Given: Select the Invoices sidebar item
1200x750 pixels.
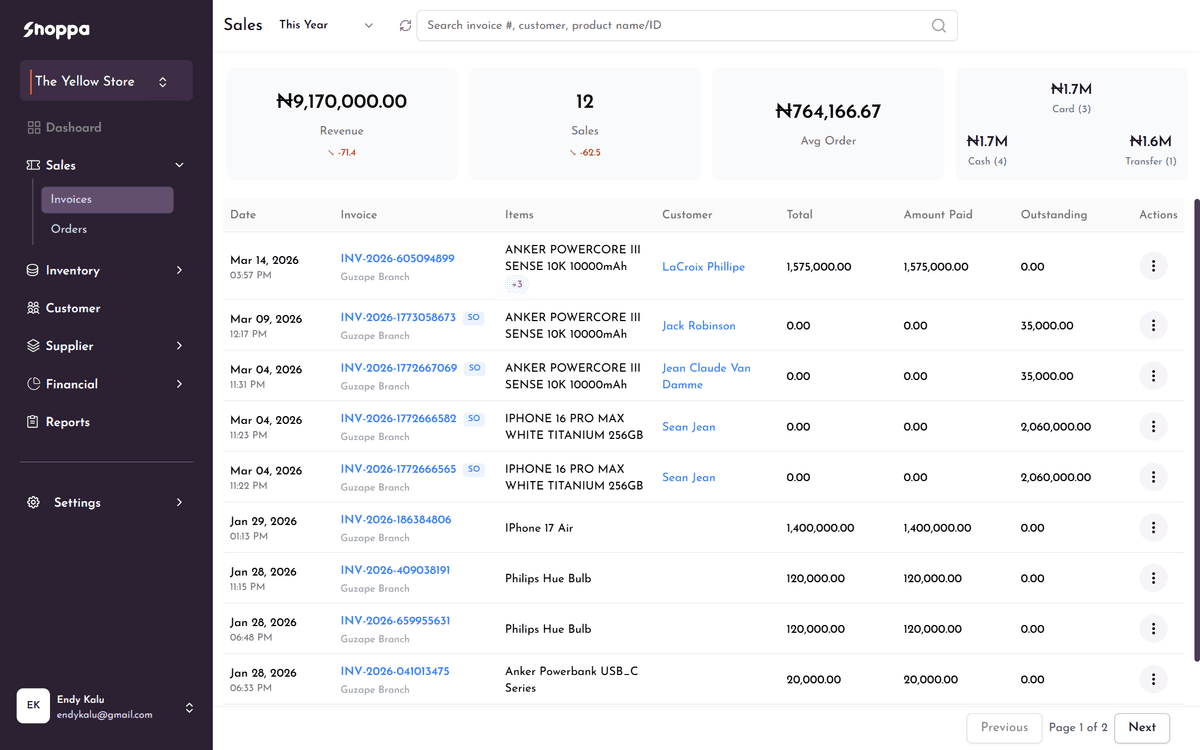Looking at the screenshot, I should (x=70, y=199).
